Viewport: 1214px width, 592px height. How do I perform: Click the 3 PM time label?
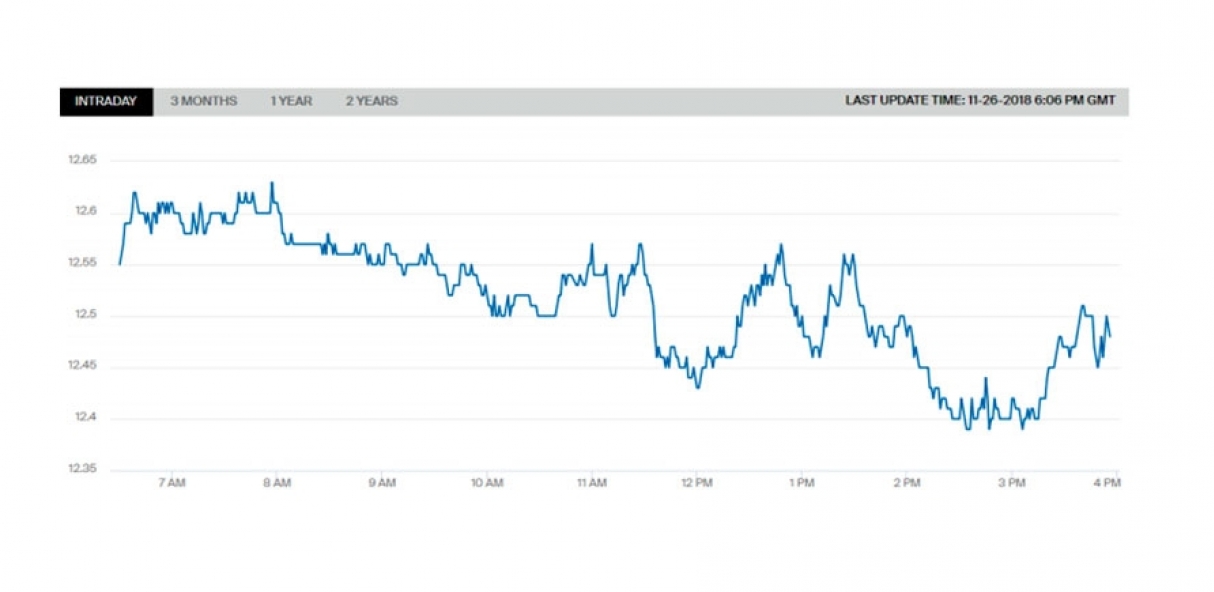(1011, 484)
